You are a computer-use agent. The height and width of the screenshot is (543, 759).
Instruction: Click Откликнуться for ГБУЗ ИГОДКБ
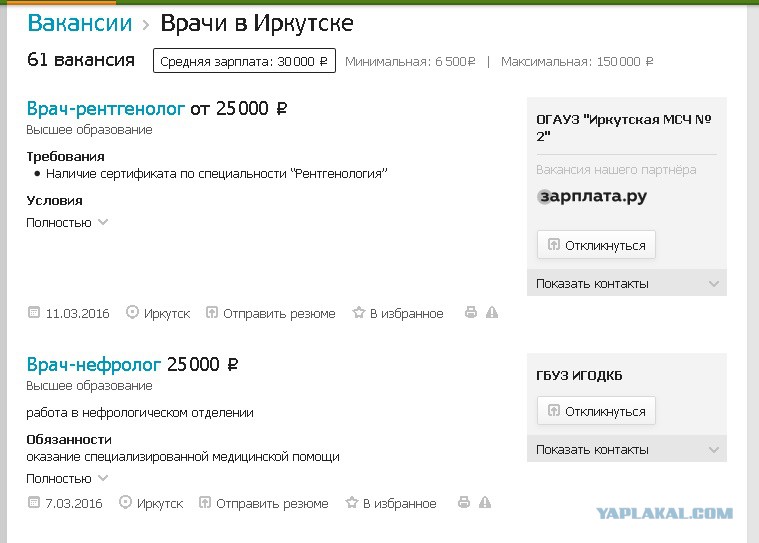click(x=596, y=411)
